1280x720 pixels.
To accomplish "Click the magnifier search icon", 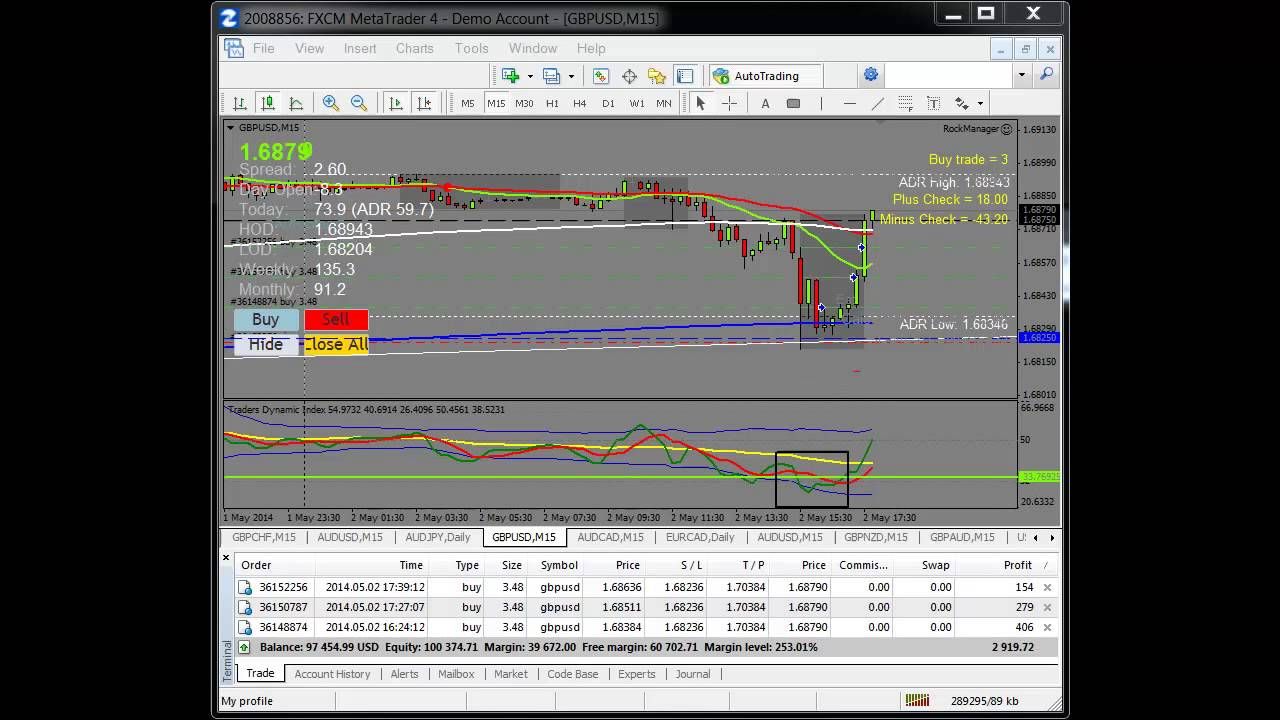I will 1047,75.
